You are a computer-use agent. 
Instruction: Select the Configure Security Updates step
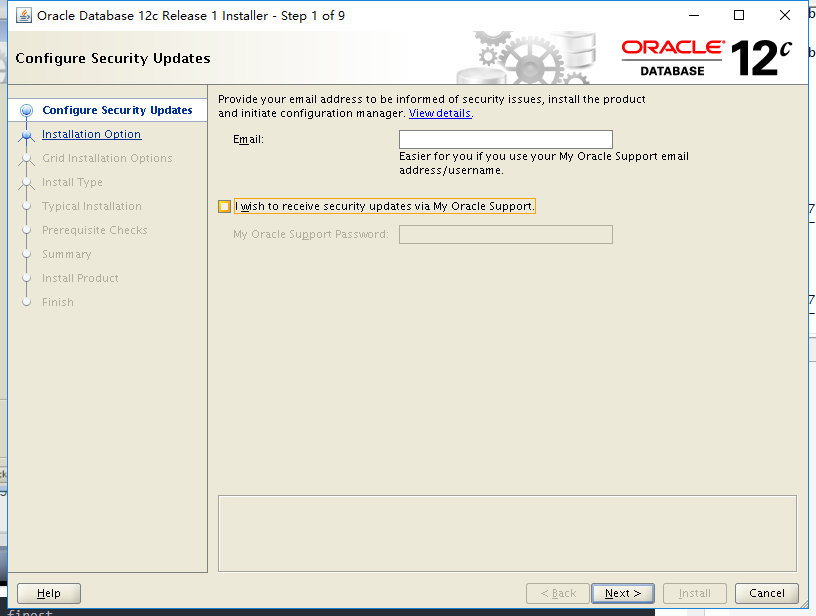click(x=117, y=110)
